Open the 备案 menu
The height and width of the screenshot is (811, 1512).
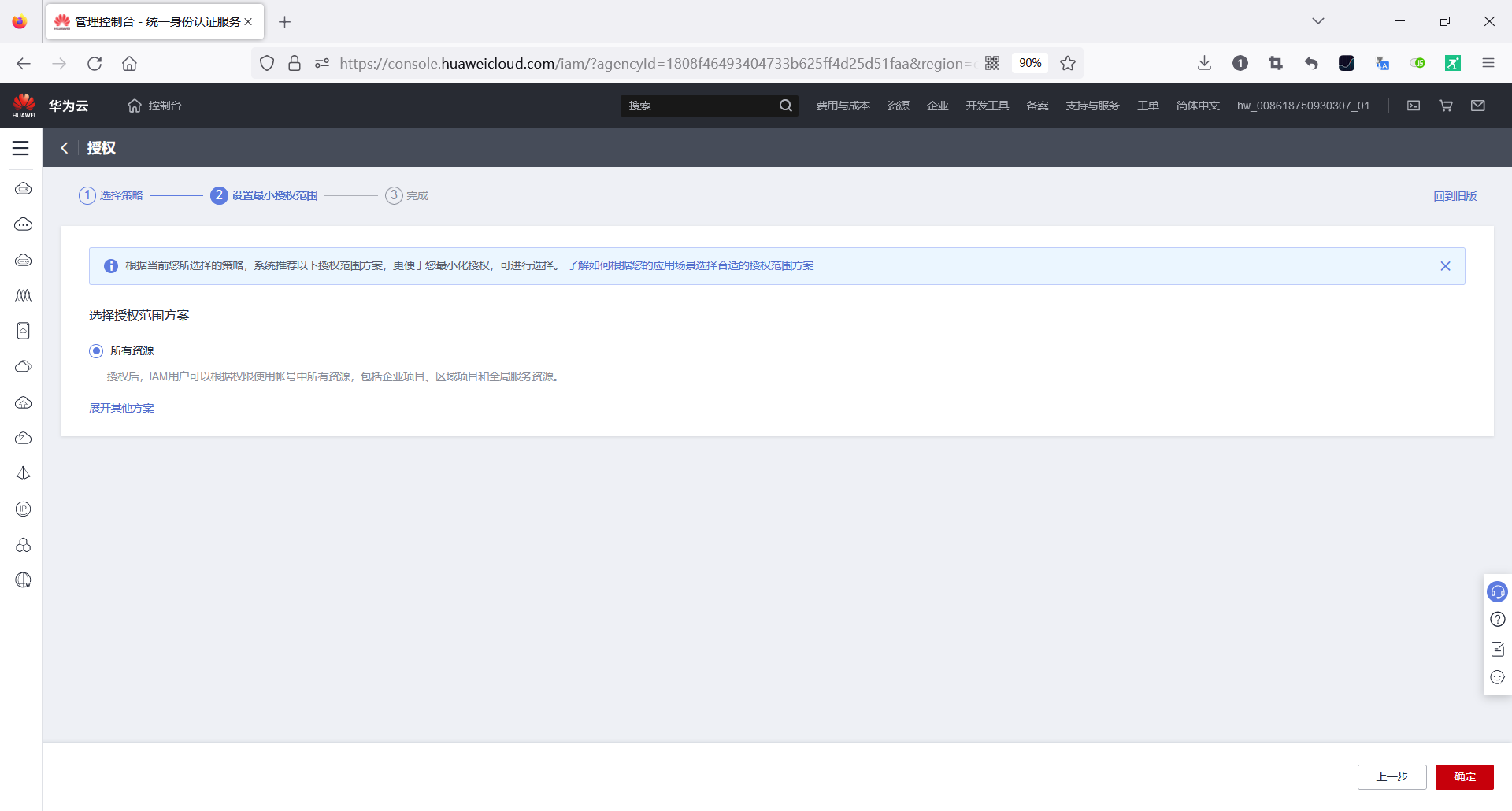click(x=1037, y=106)
